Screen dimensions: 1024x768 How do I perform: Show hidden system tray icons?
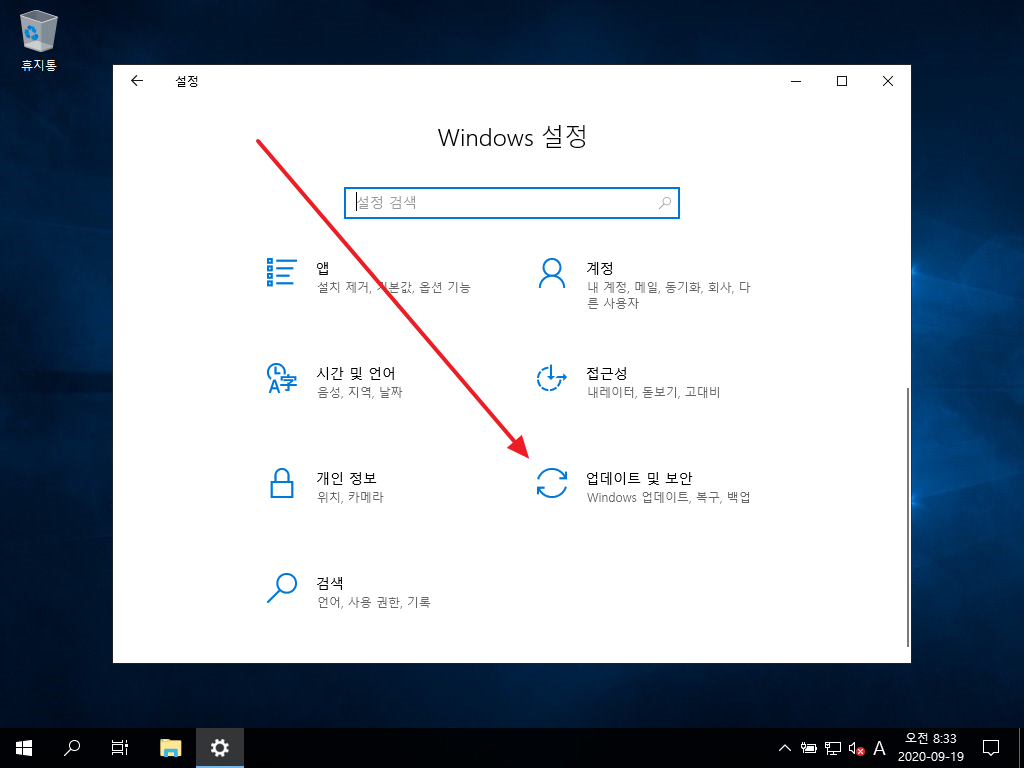coord(785,748)
